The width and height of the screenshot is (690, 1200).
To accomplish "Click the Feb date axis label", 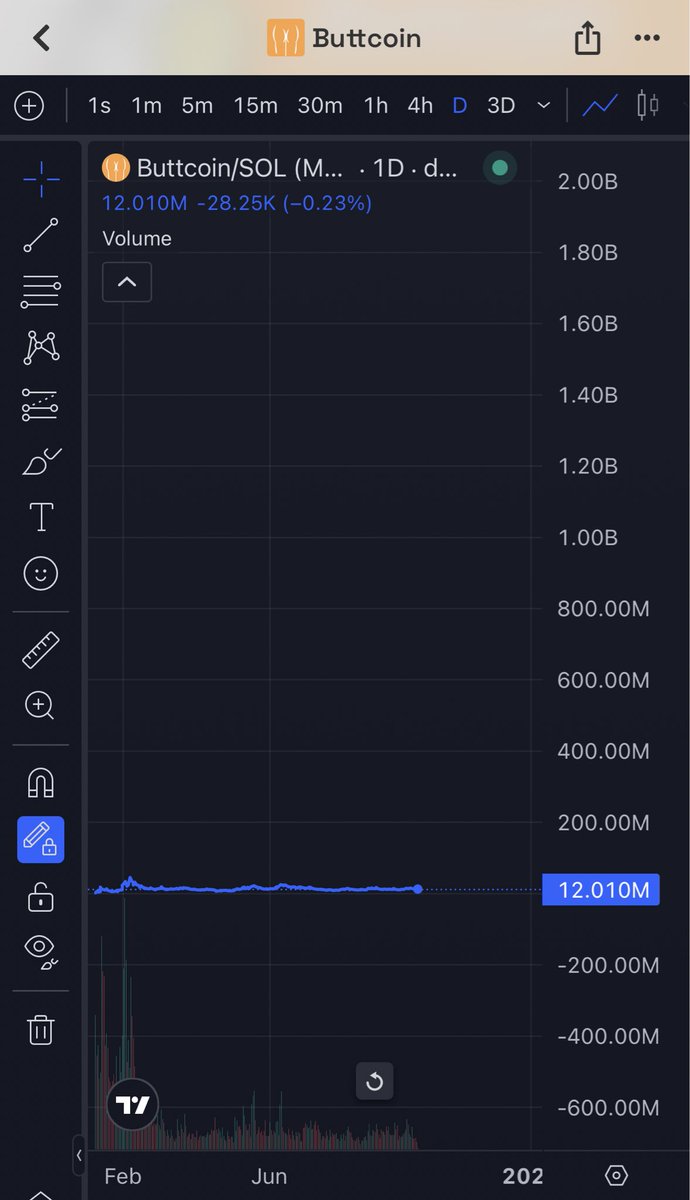I will click(x=123, y=1176).
